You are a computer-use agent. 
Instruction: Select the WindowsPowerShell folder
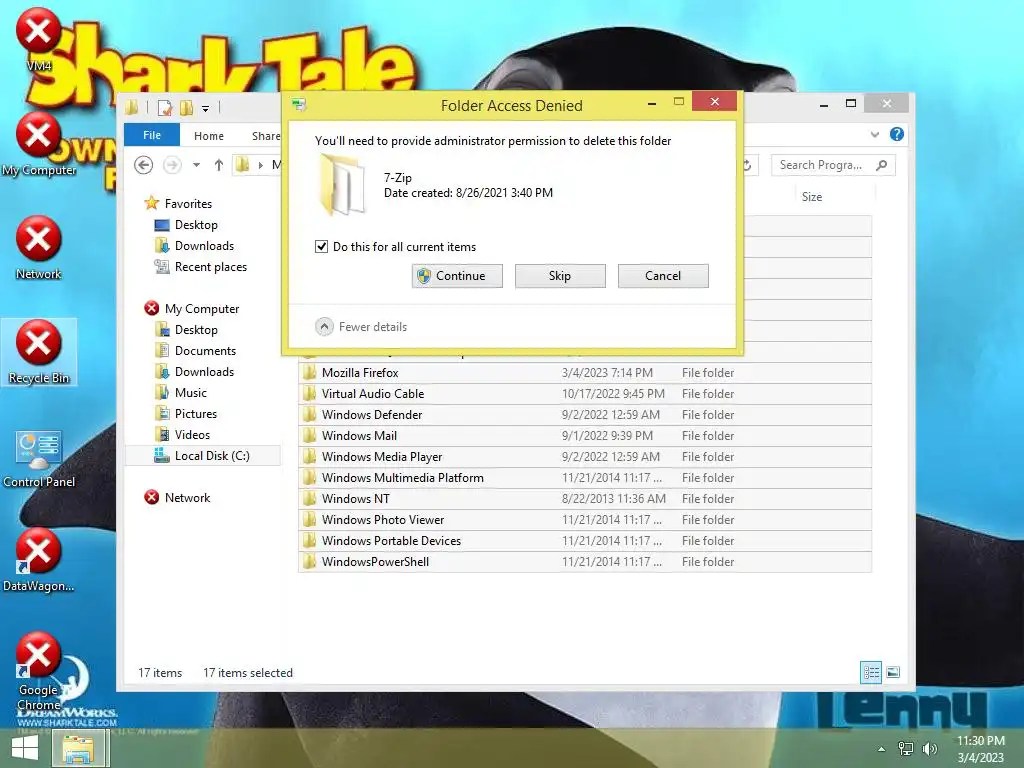585,562
